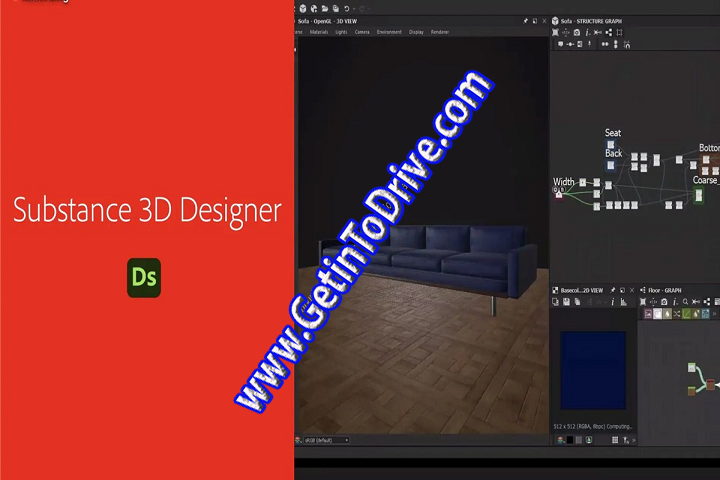Select the green Coarse node
Image resolution: width=720 pixels, height=480 pixels.
699,195
